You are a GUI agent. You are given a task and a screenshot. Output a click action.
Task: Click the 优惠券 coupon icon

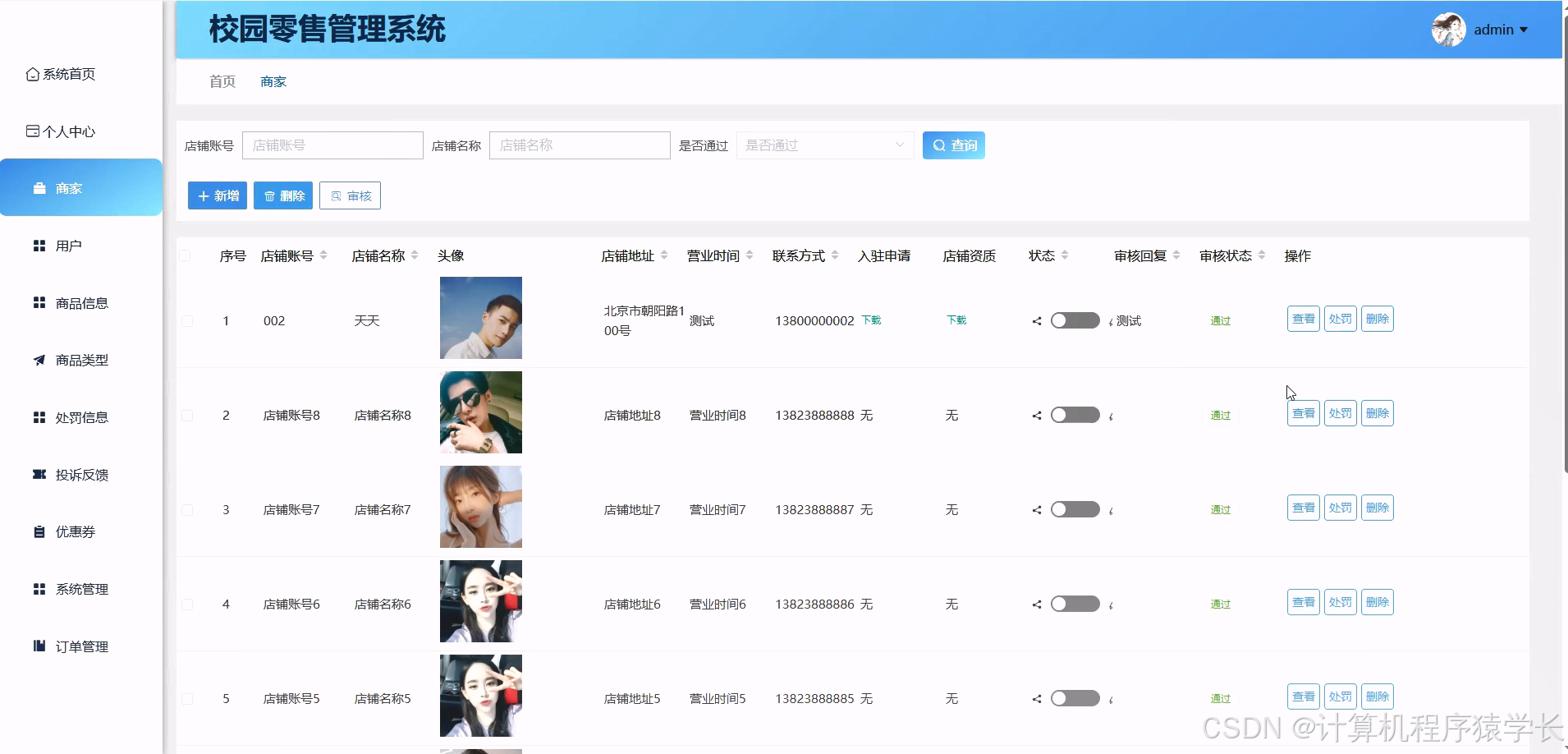pyautogui.click(x=39, y=531)
